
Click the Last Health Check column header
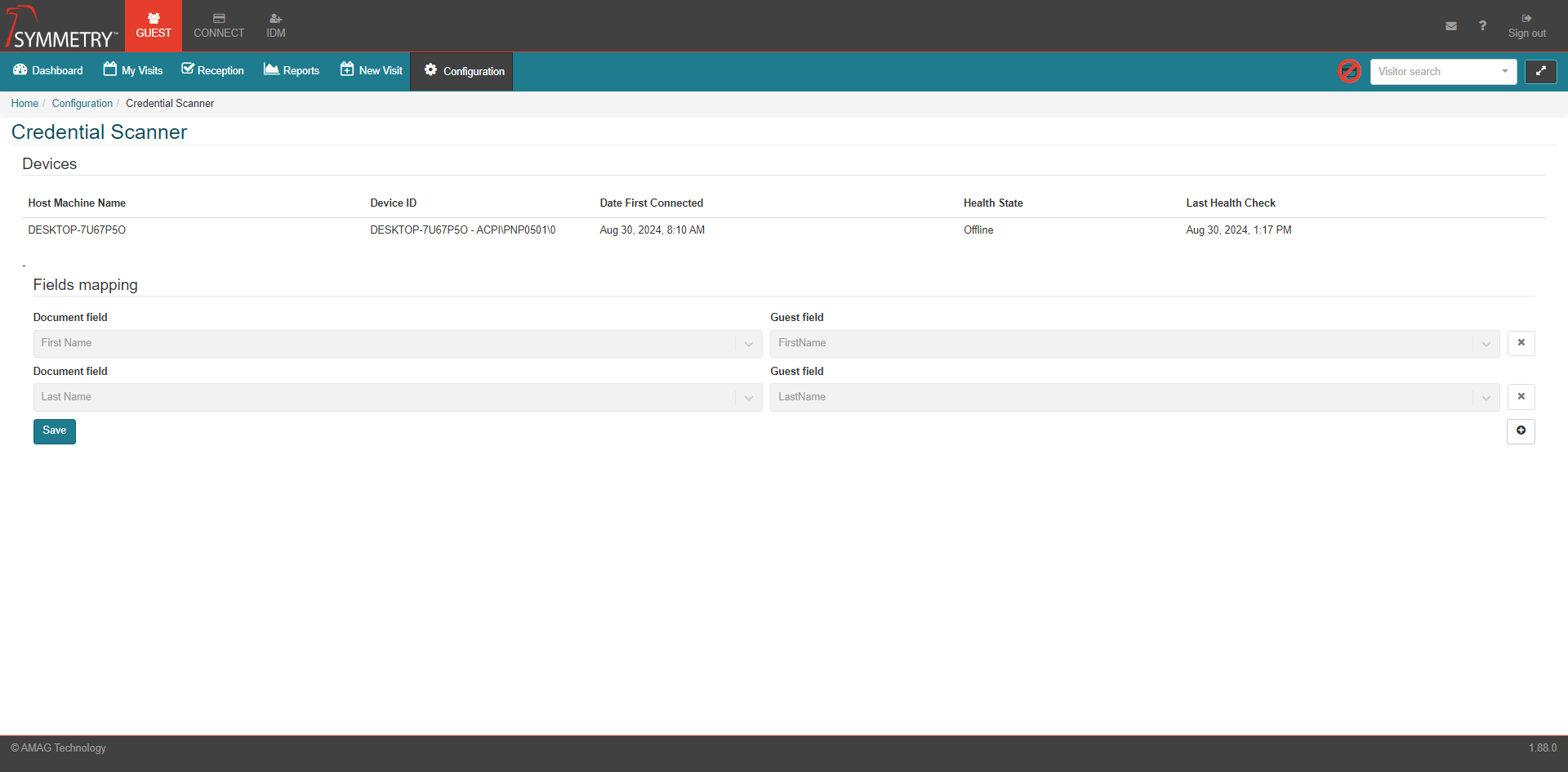pos(1231,203)
